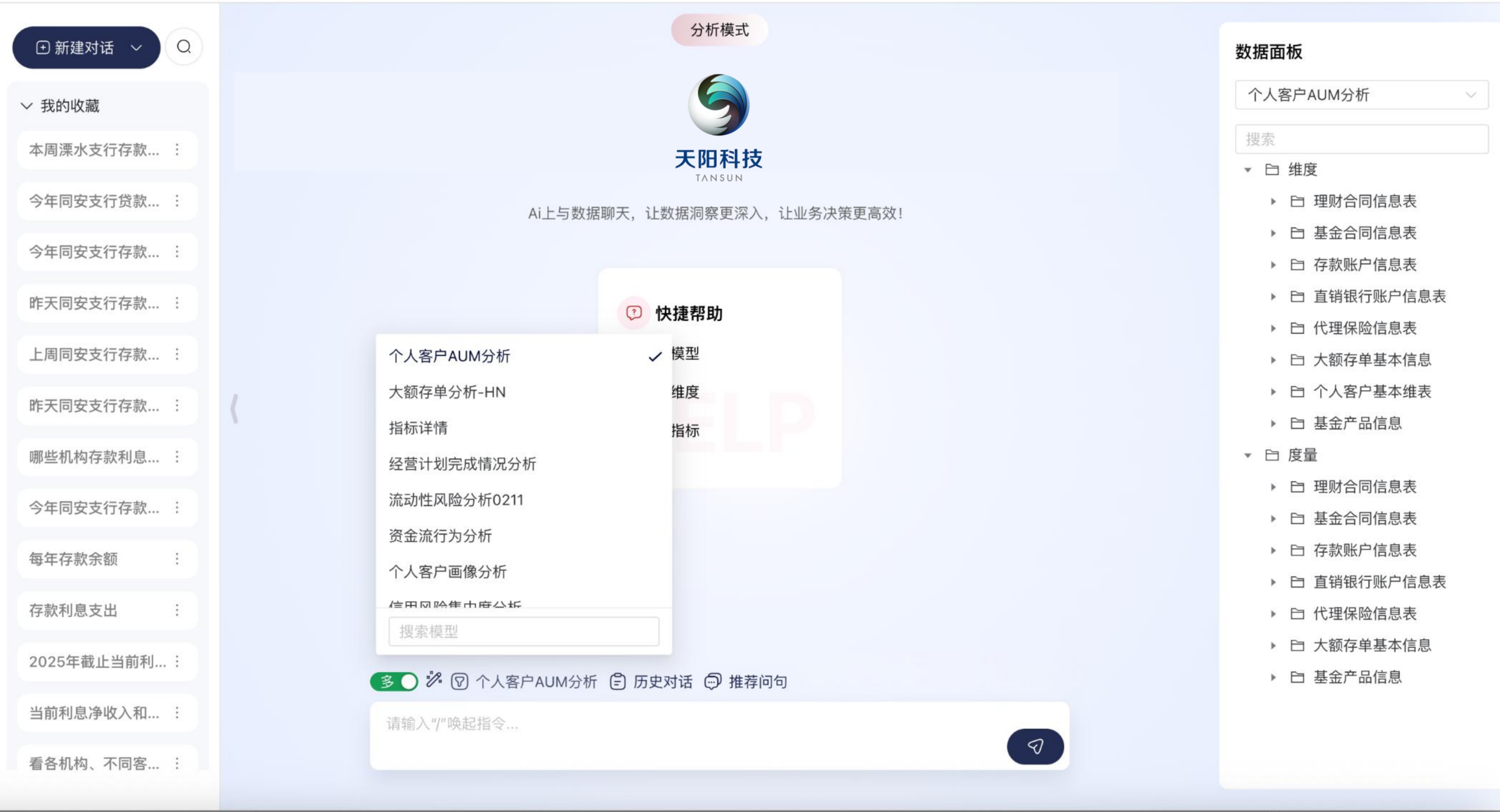This screenshot has width=1500, height=812.
Task: Select 大额存单基本信息 under 维度
Action: pyautogui.click(x=1372, y=360)
